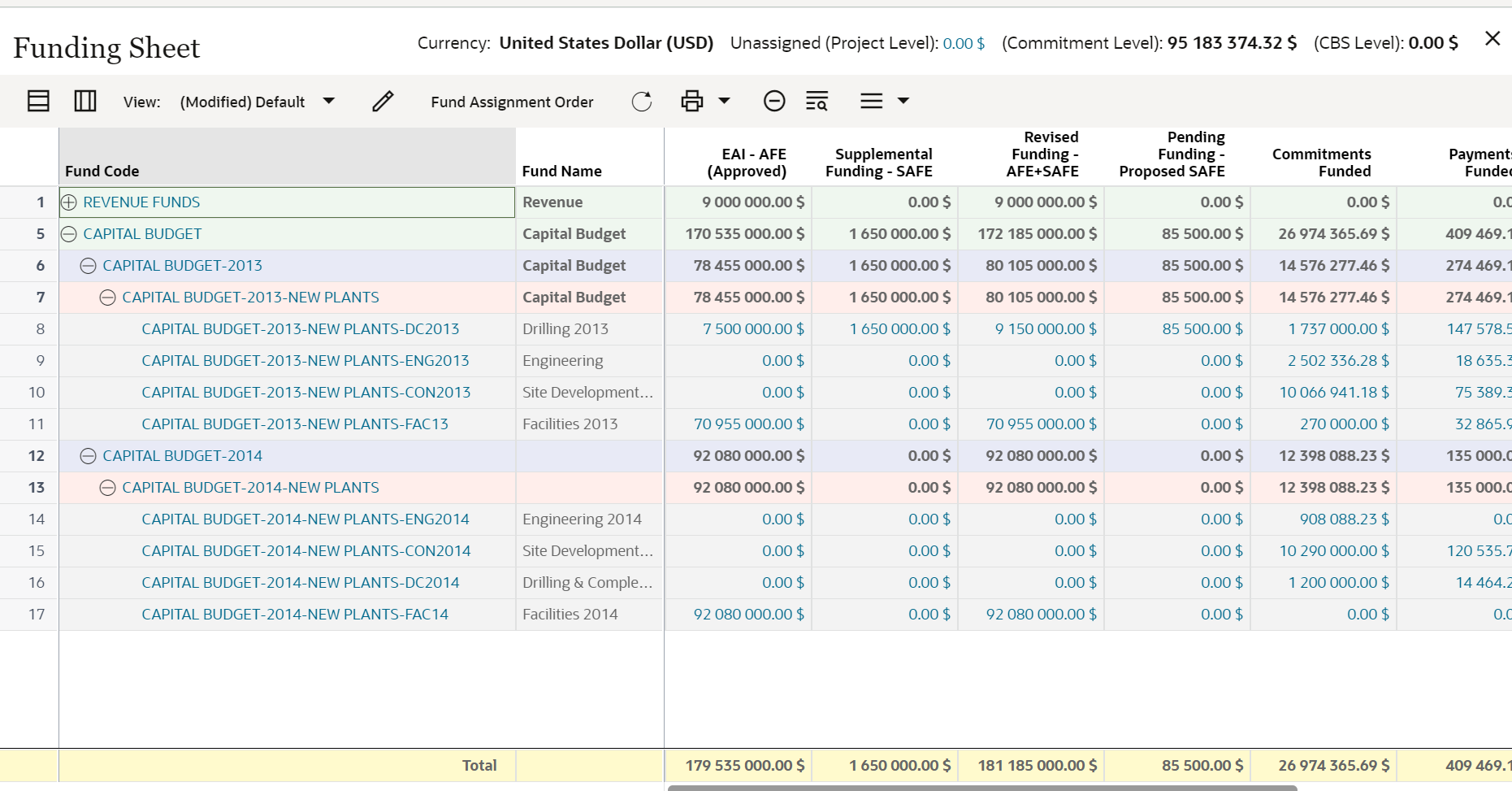Select the horizontal split layout icon

pos(37,100)
